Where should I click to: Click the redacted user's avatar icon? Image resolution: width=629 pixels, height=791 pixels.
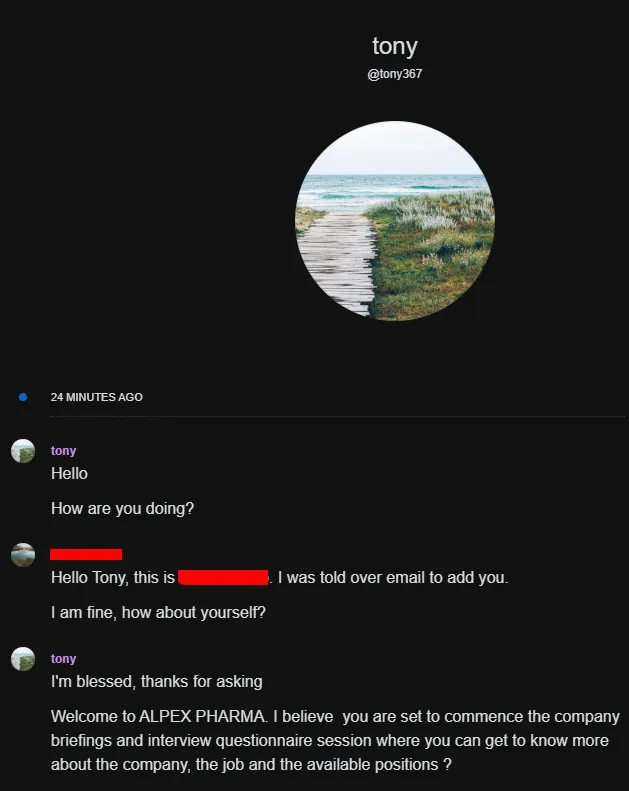[x=23, y=555]
